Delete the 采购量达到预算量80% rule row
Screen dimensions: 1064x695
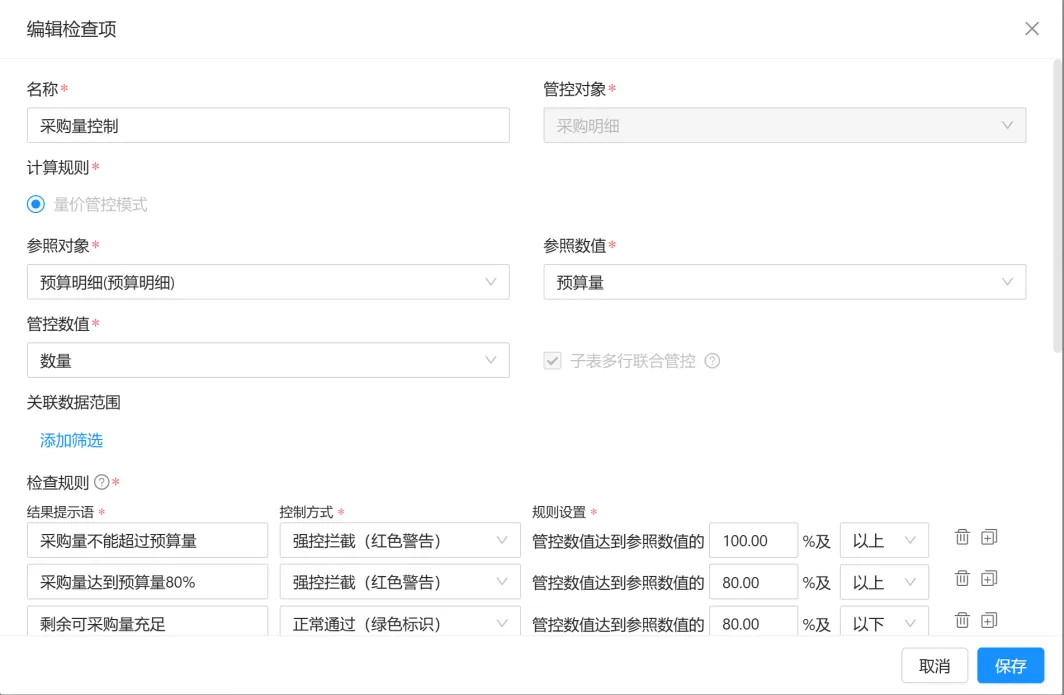[962, 578]
